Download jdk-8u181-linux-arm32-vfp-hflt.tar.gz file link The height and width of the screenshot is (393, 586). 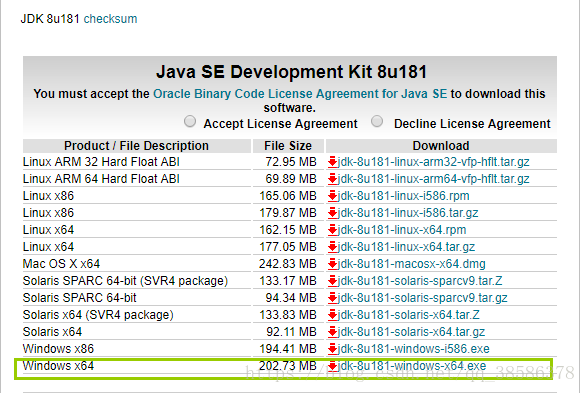[x=434, y=162]
